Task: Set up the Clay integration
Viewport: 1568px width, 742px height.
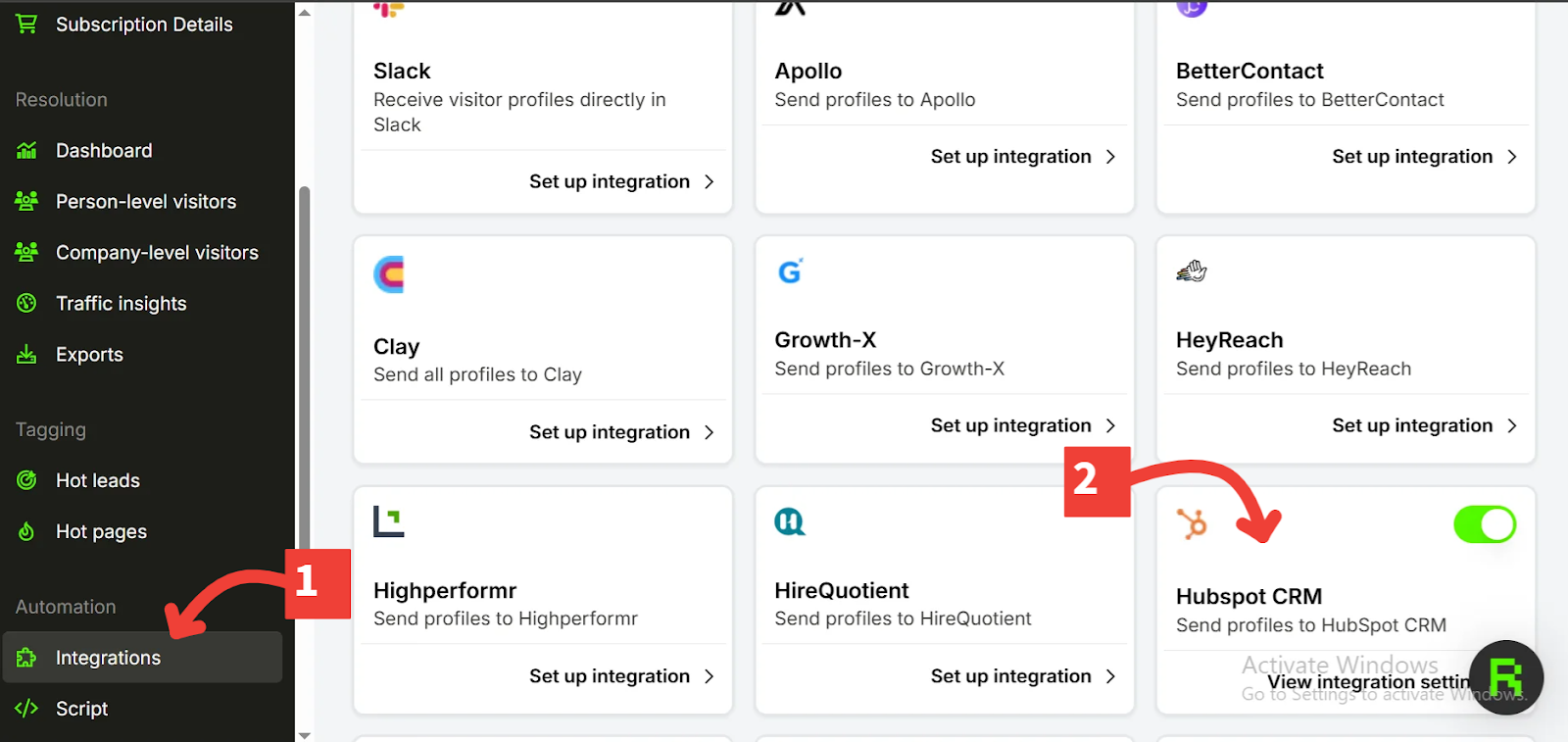Action: (x=610, y=432)
